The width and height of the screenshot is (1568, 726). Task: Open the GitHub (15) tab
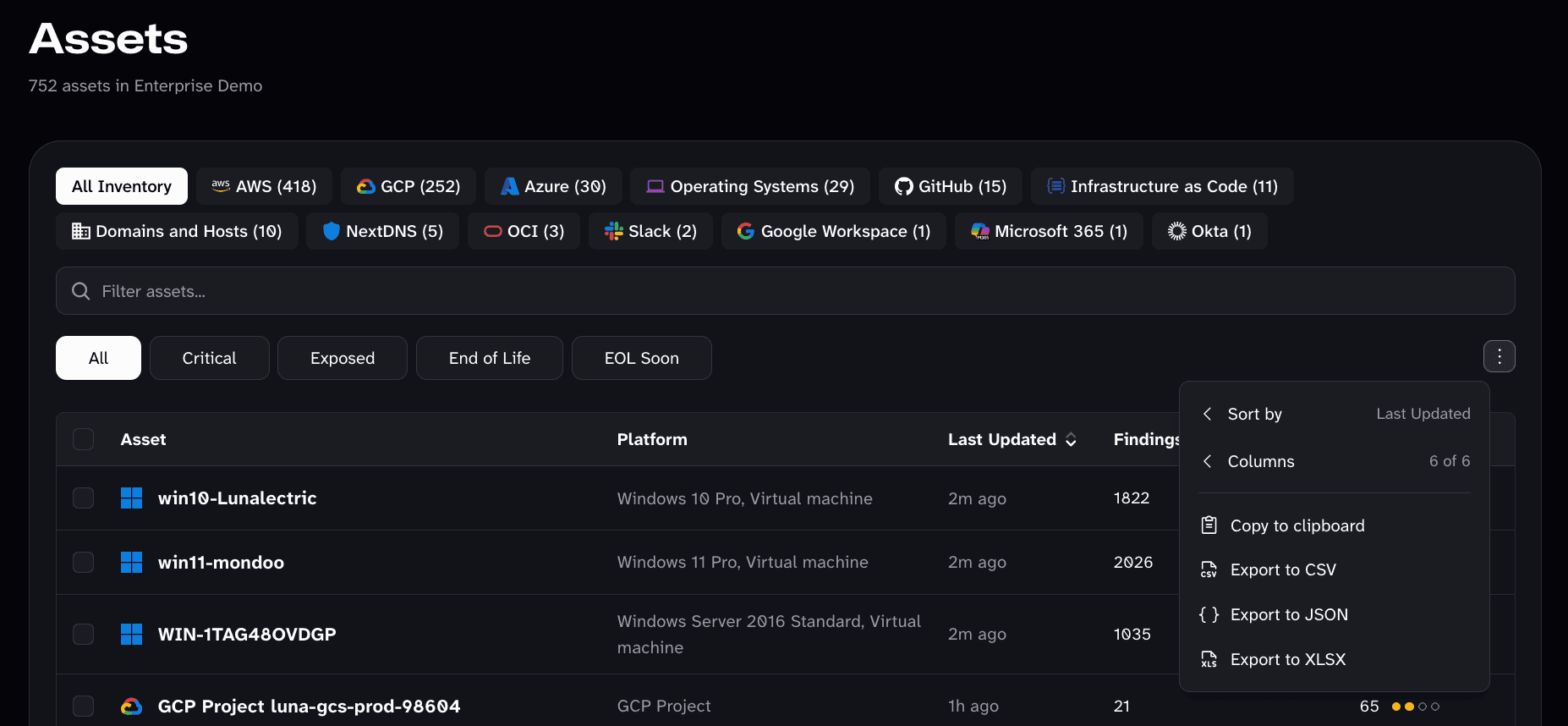click(951, 186)
